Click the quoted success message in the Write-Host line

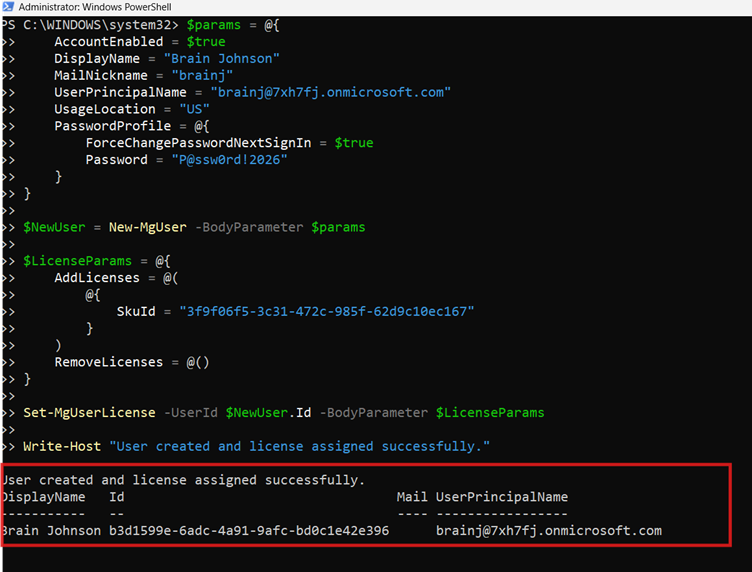(x=299, y=446)
